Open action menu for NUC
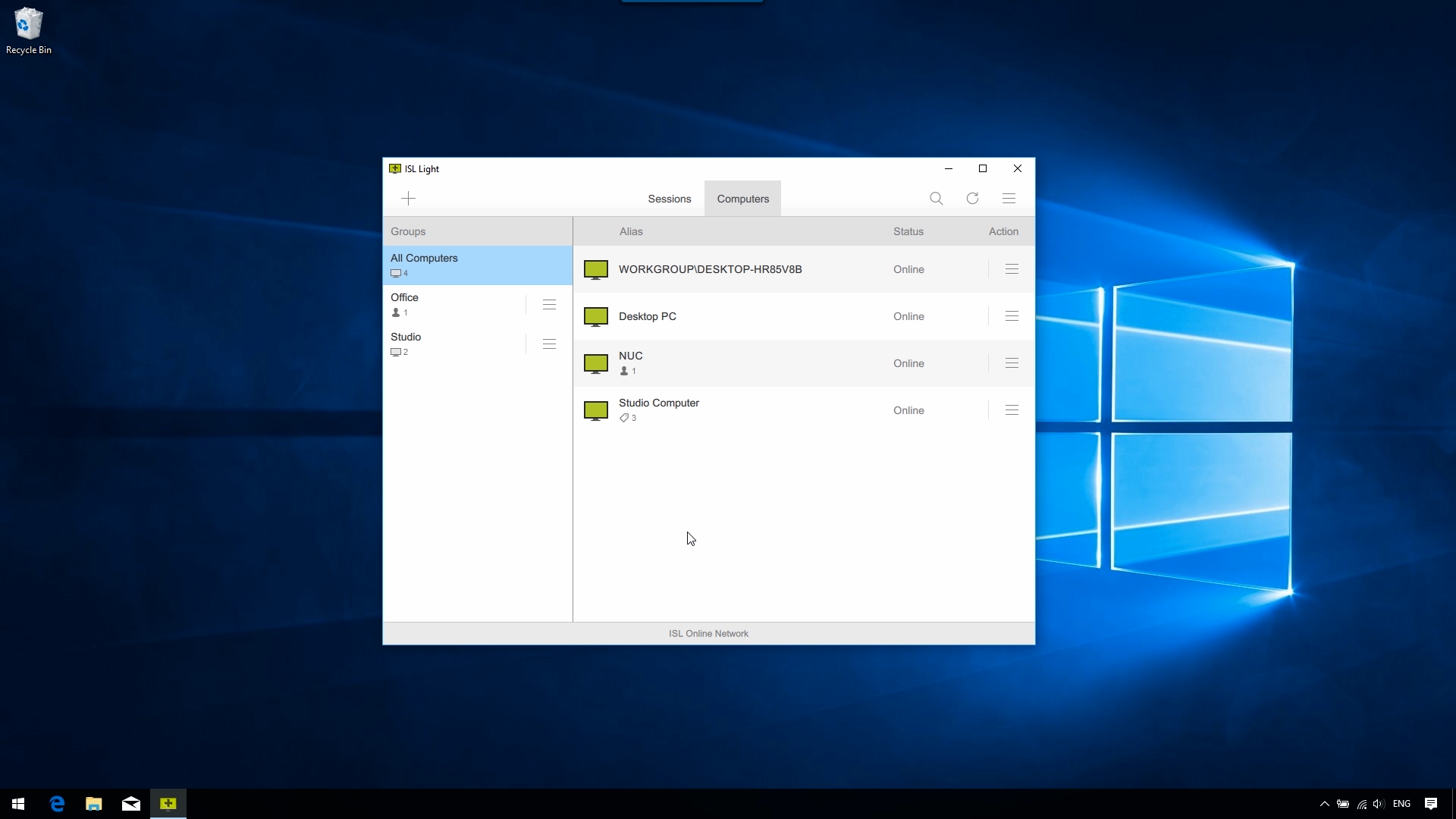Screen dimensions: 1456x819 [x=1012, y=363]
